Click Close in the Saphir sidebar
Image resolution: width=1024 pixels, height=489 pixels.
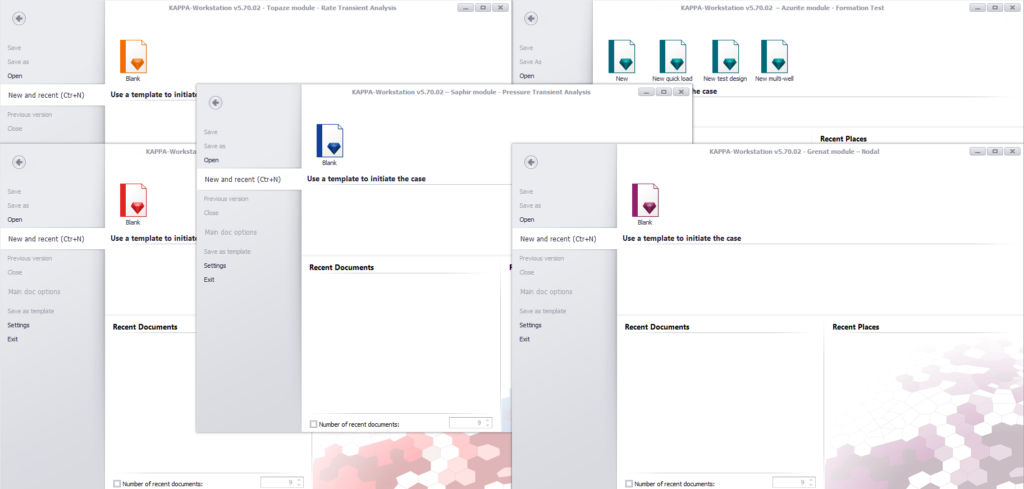(x=211, y=213)
